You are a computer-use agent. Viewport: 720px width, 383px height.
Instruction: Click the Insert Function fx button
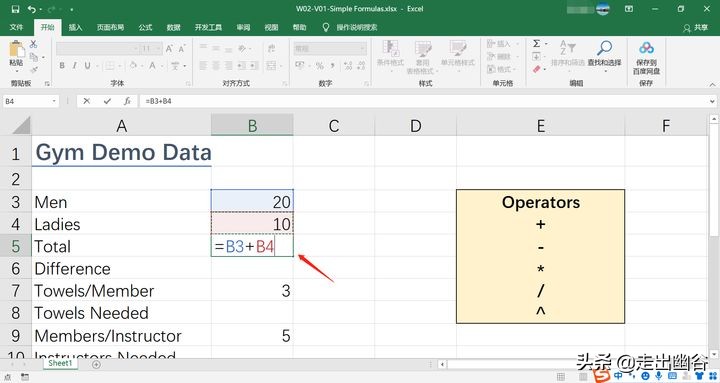click(x=128, y=101)
